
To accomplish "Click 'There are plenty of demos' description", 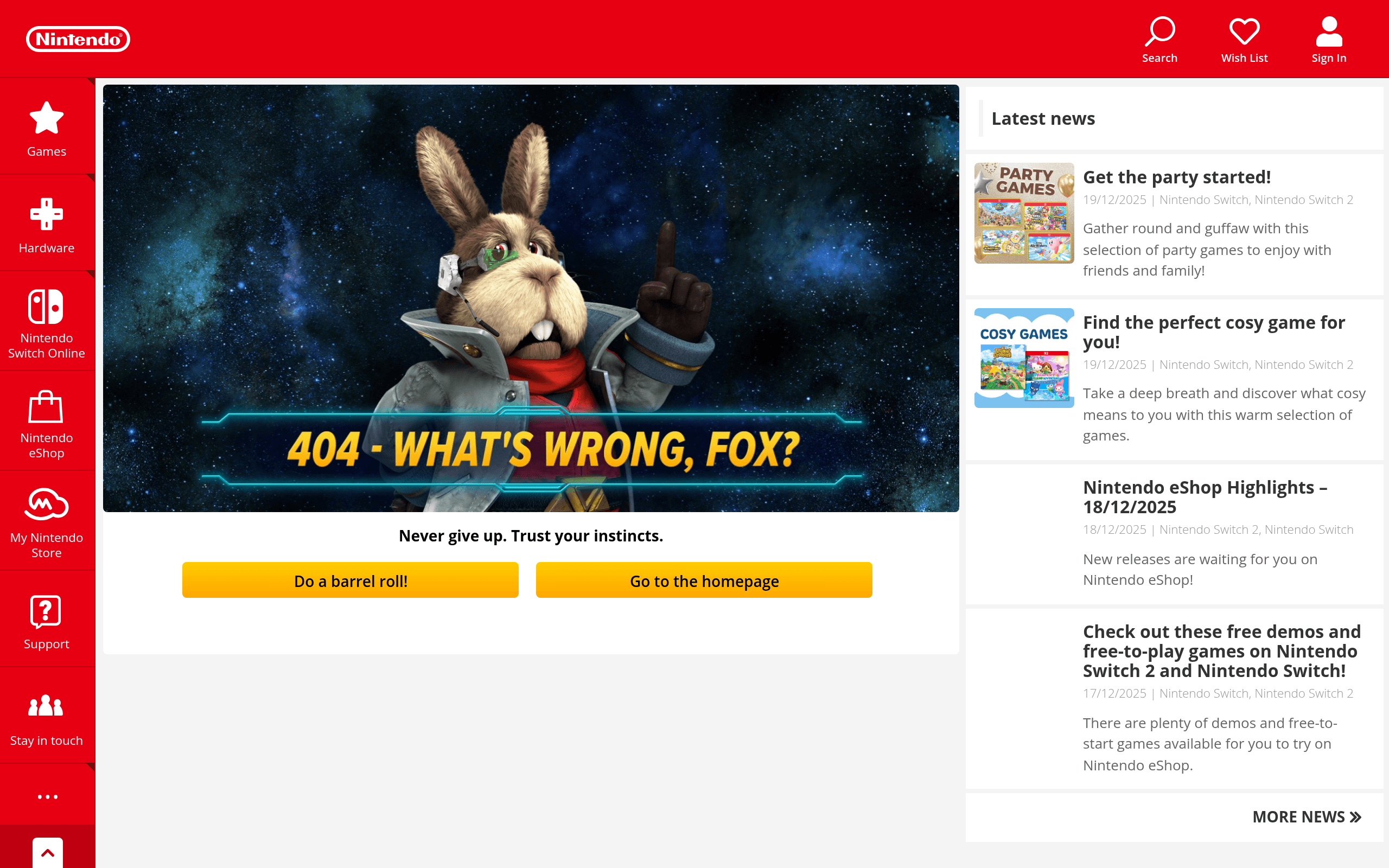I will [x=1210, y=744].
